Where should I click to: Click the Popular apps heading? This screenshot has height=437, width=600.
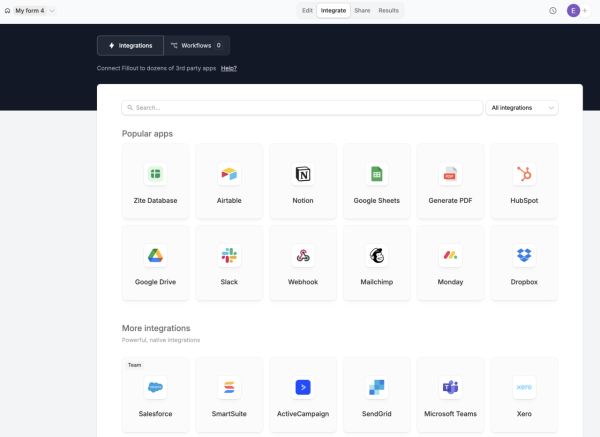147,134
